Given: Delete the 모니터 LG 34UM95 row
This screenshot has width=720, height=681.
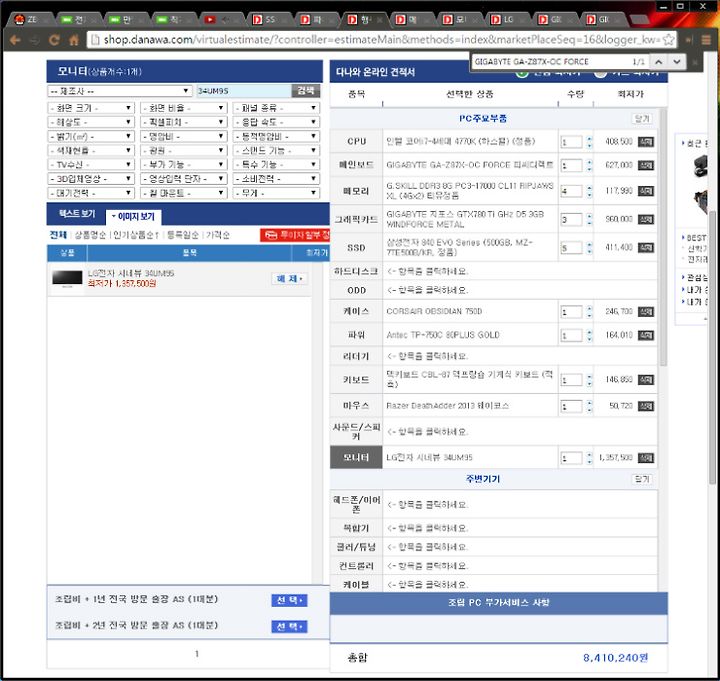Looking at the screenshot, I should 646,458.
